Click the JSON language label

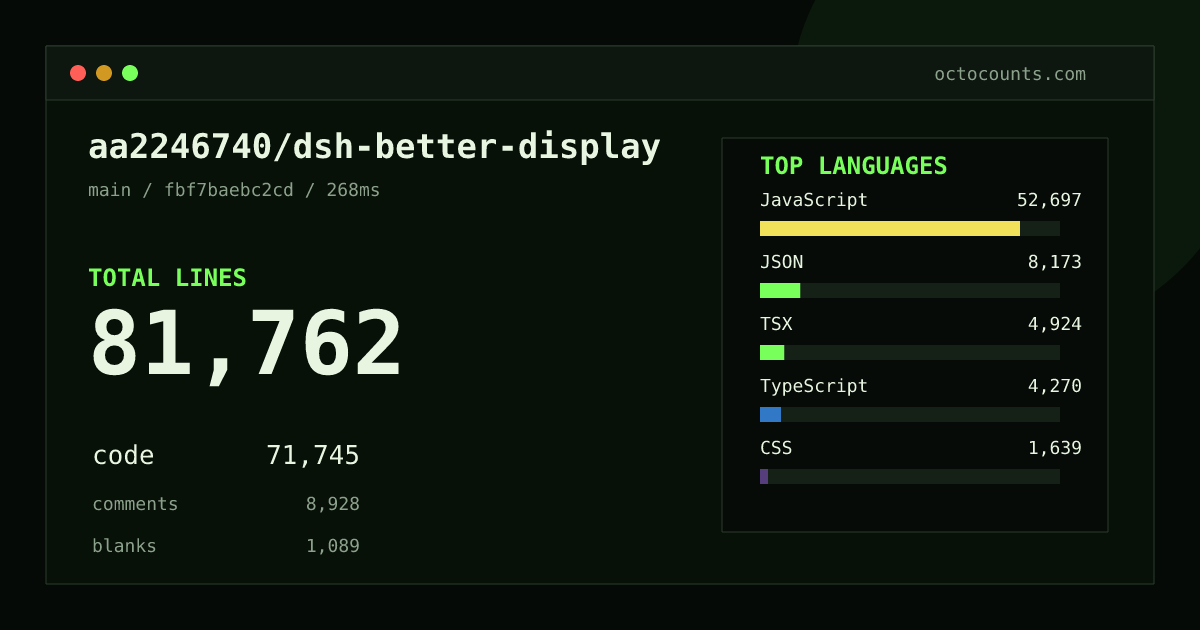click(x=781, y=262)
